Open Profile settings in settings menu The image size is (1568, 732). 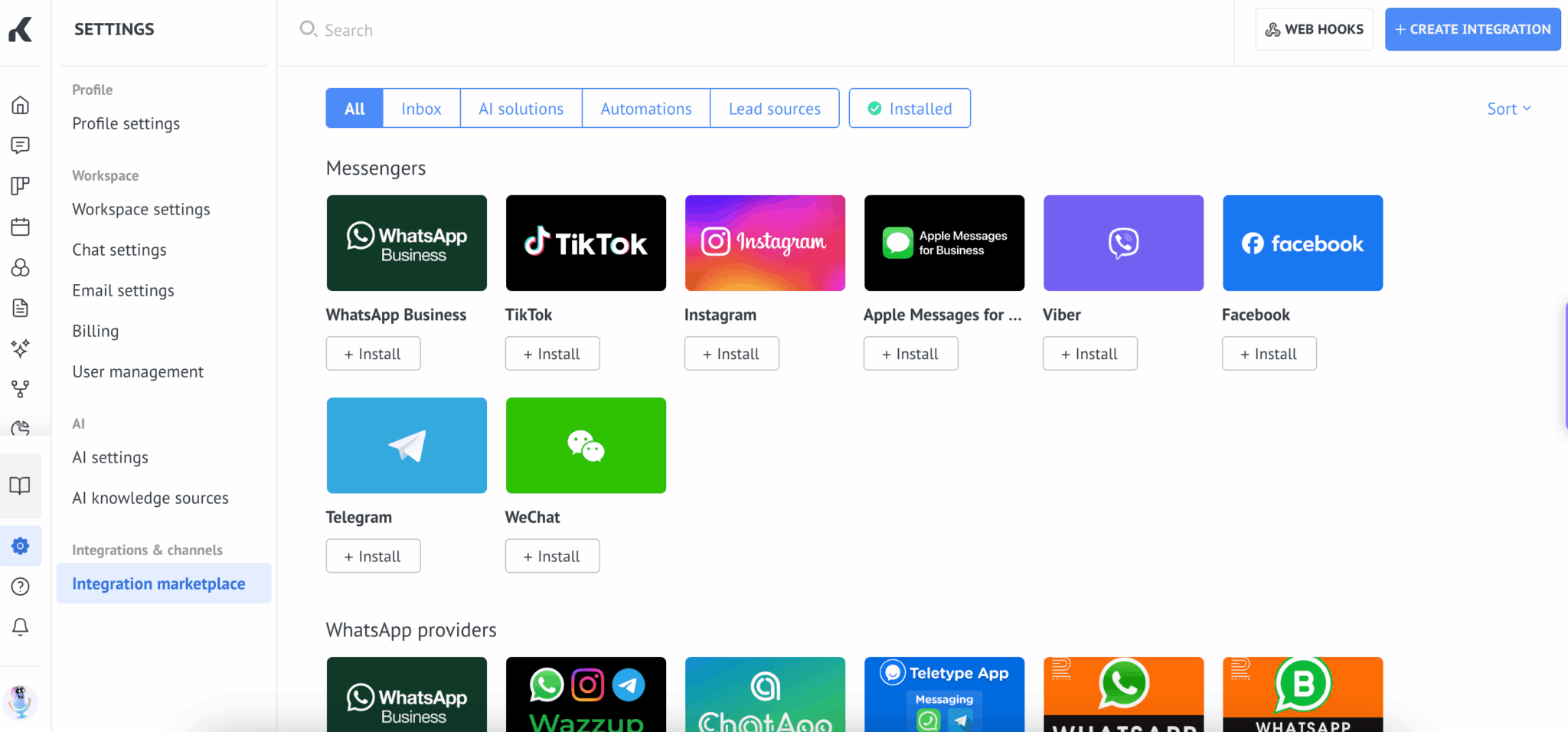pyautogui.click(x=126, y=124)
